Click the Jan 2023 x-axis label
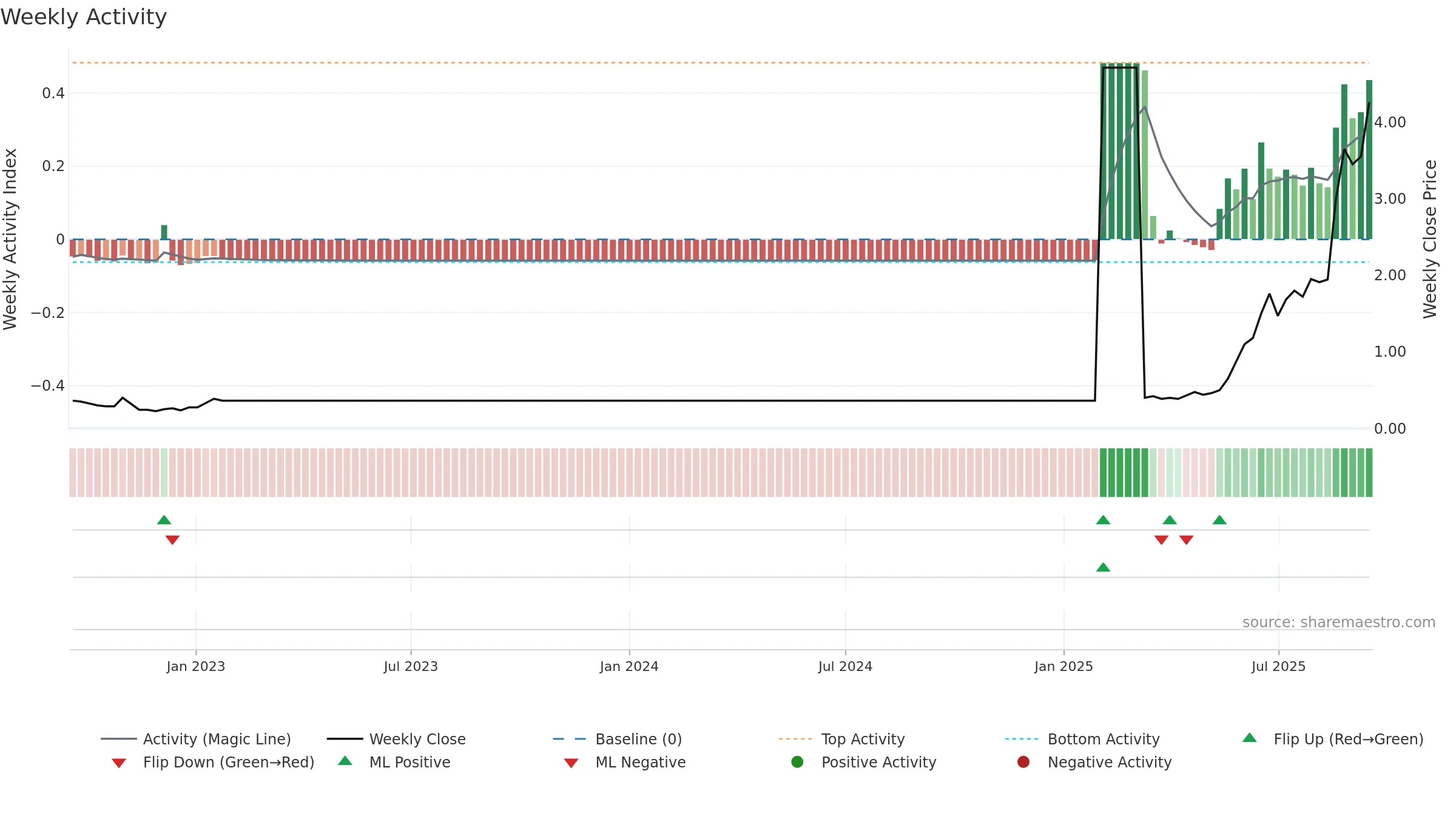The height and width of the screenshot is (819, 1456). 196,666
